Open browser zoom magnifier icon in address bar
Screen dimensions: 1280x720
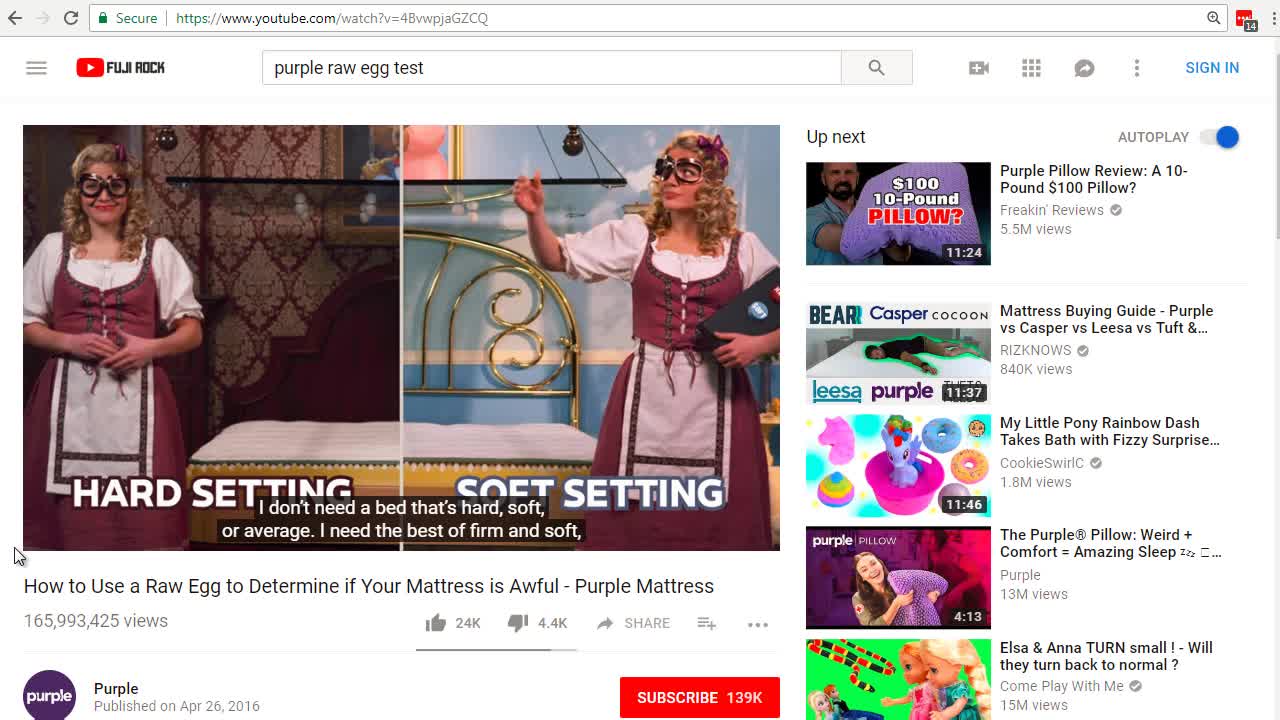1213,18
